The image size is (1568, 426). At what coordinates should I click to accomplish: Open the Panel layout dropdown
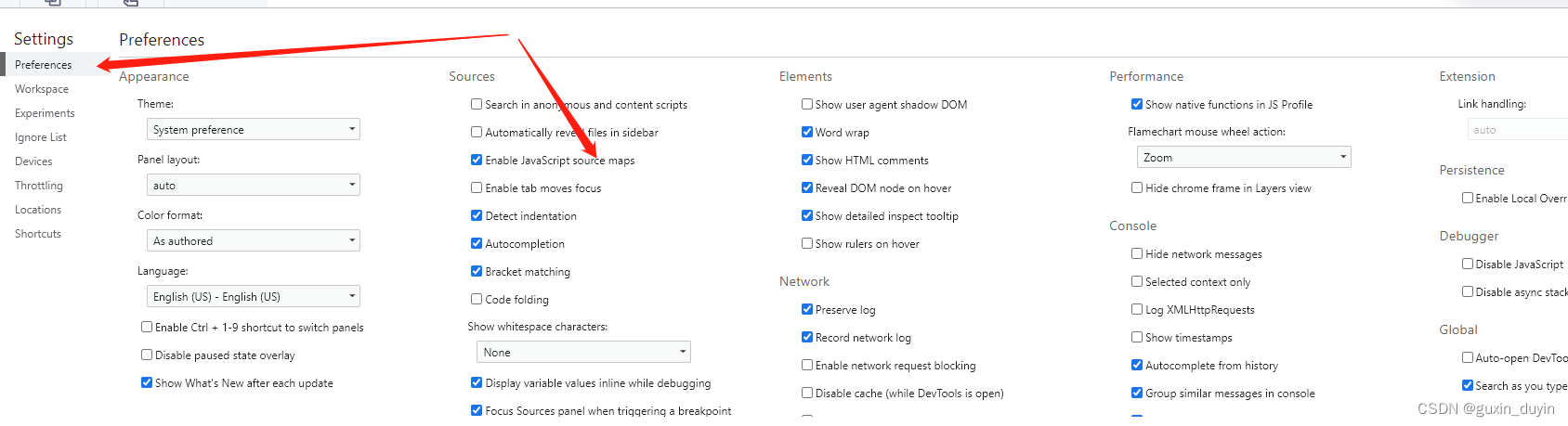pos(254,186)
